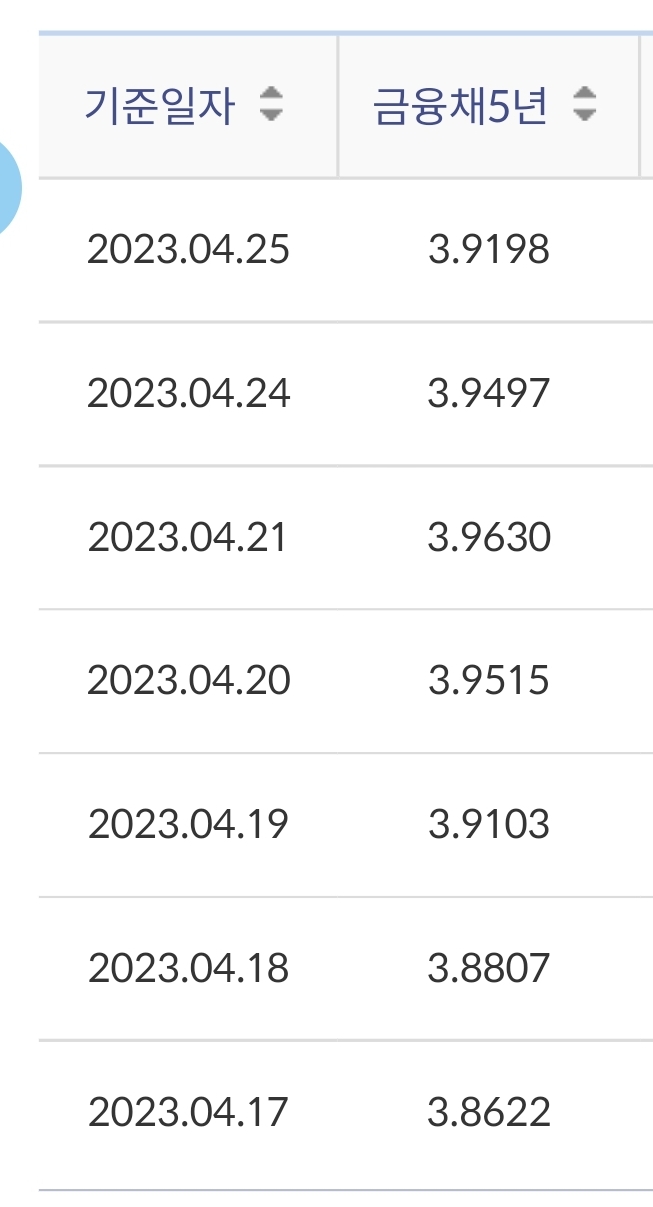Choose the 2023.04.18 date cell
The height and width of the screenshot is (1207, 653).
pyautogui.click(x=188, y=968)
